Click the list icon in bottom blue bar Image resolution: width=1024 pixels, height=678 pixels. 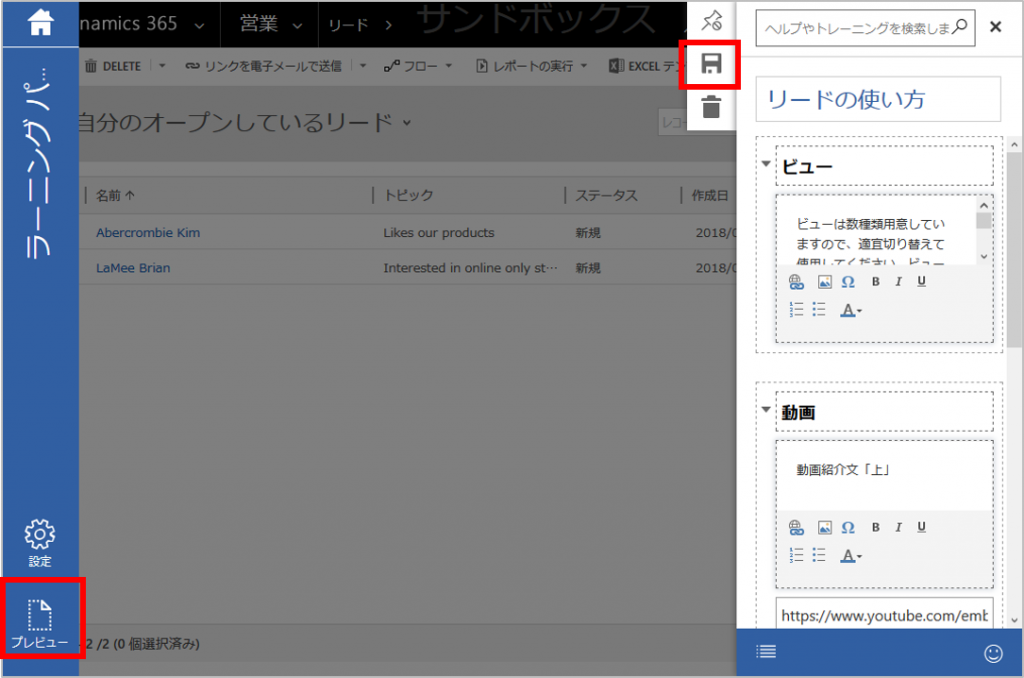pyautogui.click(x=766, y=653)
